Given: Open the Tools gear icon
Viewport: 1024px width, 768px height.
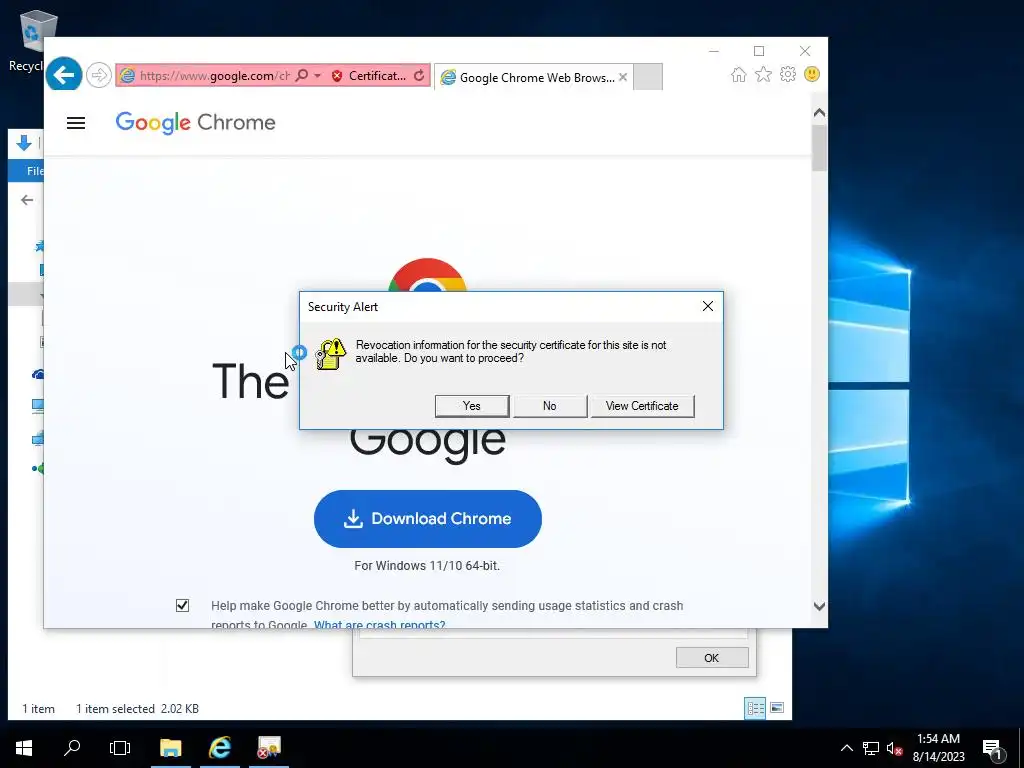Looking at the screenshot, I should [788, 74].
